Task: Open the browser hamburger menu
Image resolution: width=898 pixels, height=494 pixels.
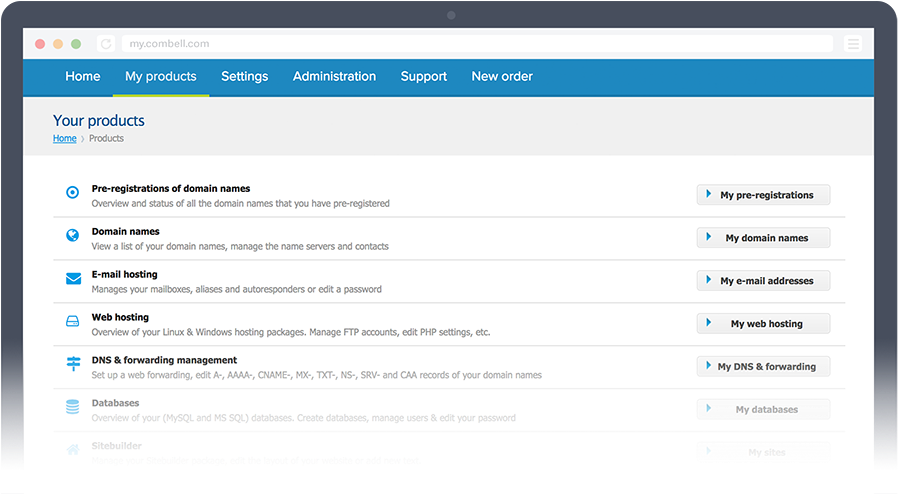Action: pyautogui.click(x=852, y=44)
